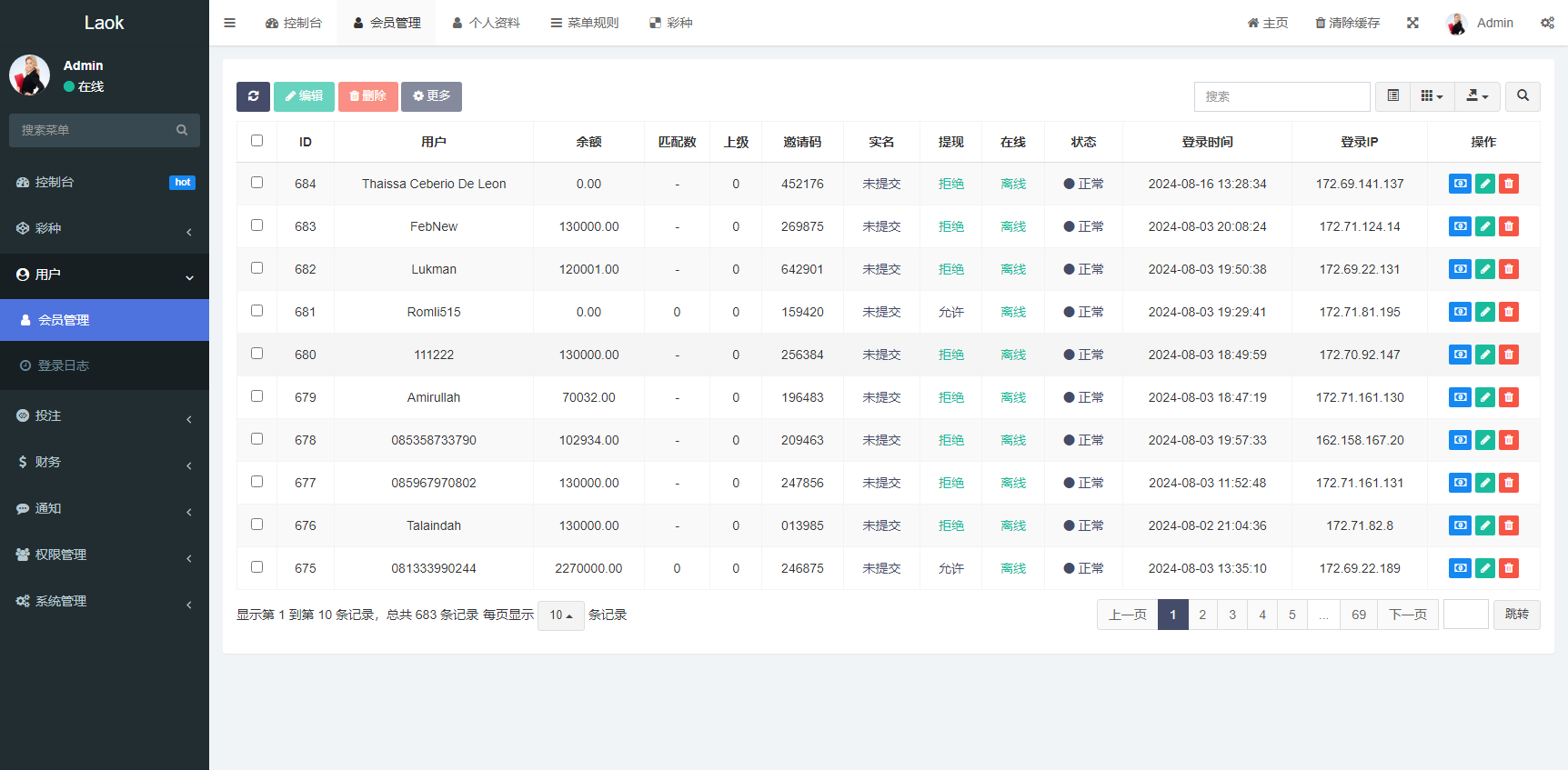Image resolution: width=1568 pixels, height=770 pixels.
Task: Click red delete icon for user Lukman
Action: tap(1509, 269)
